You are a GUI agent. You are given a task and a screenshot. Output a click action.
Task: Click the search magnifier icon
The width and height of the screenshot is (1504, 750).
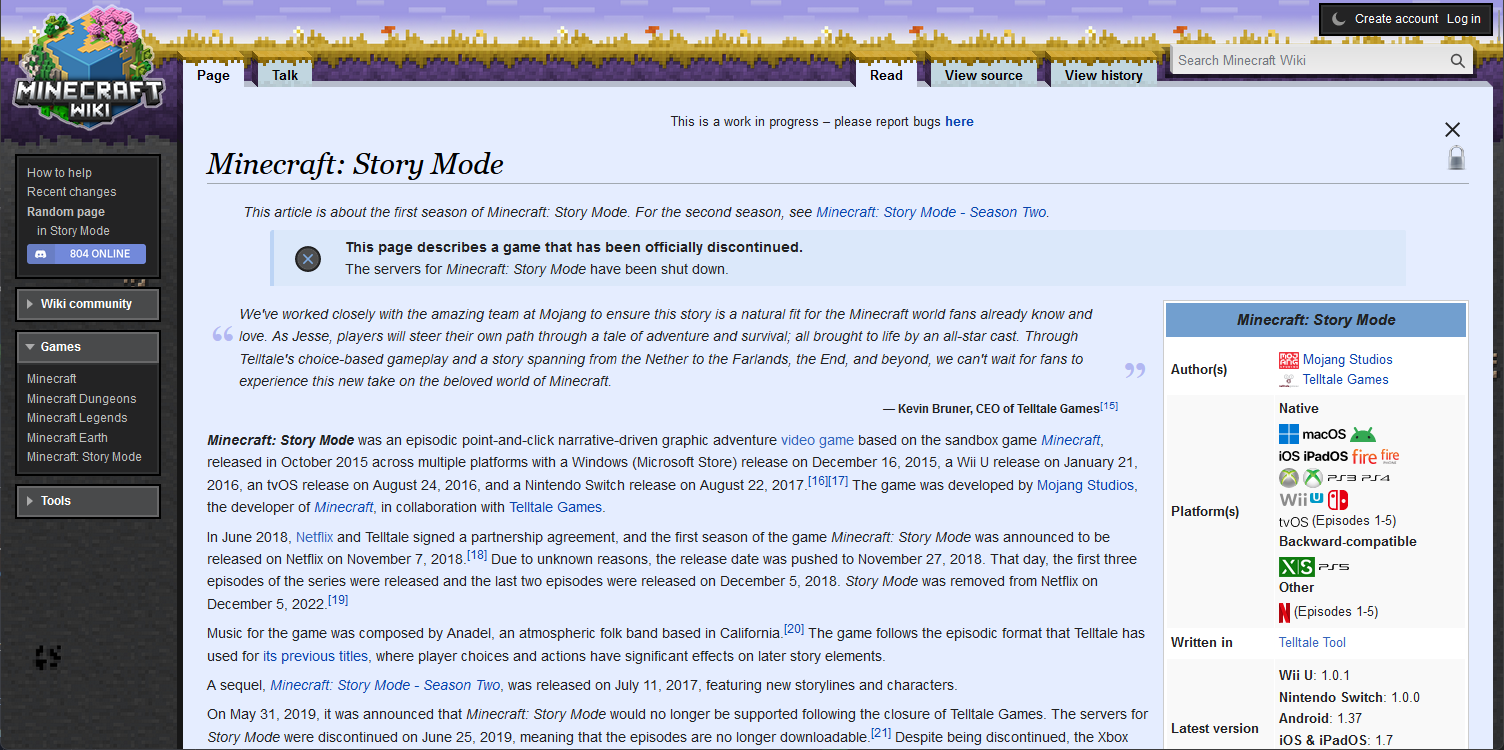coord(1458,60)
